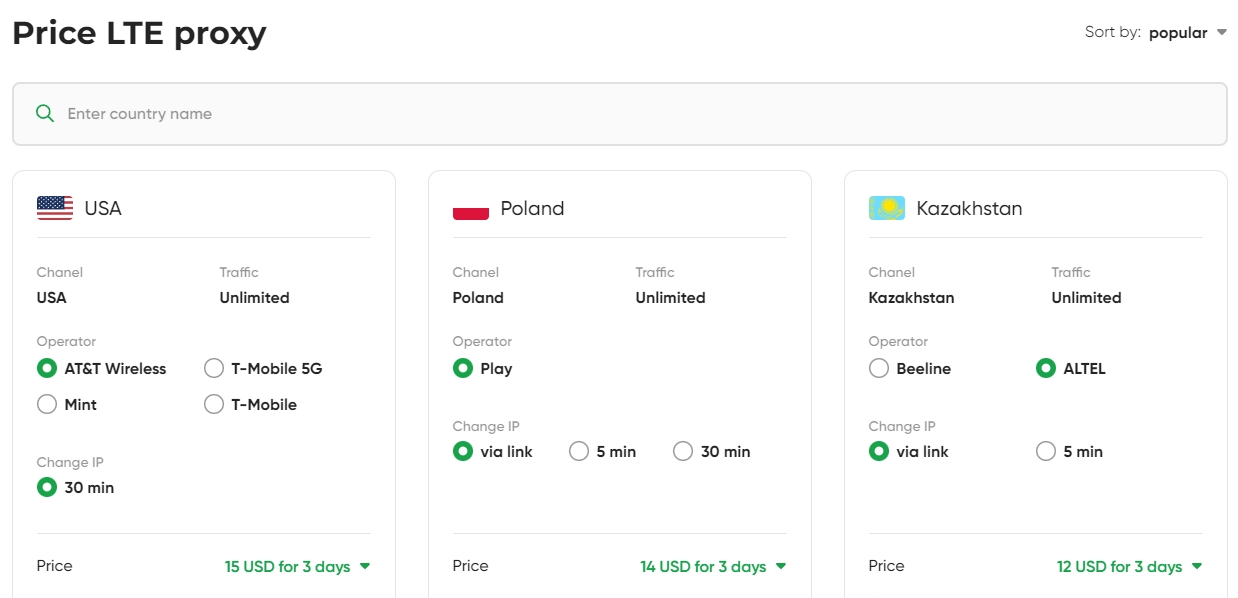The height and width of the screenshot is (598, 1238).
Task: Select T-Mobile 5G operator
Action: 263,368
